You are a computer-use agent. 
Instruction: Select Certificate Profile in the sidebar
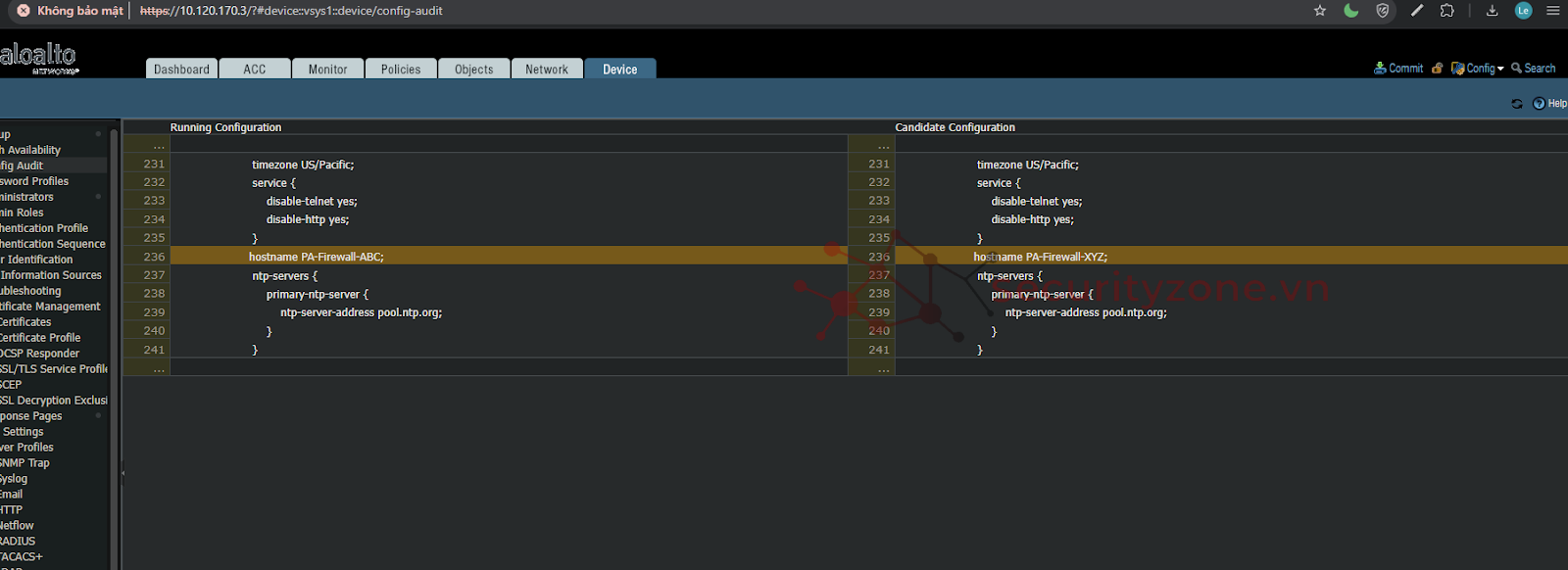click(x=41, y=338)
